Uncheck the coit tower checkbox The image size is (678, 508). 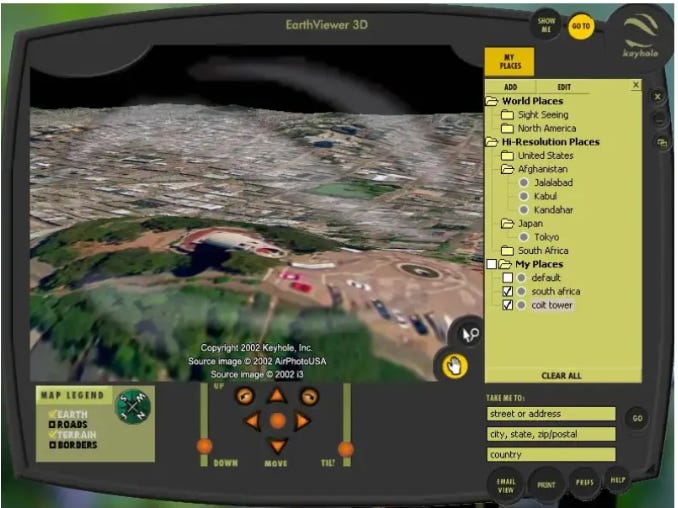tap(508, 305)
